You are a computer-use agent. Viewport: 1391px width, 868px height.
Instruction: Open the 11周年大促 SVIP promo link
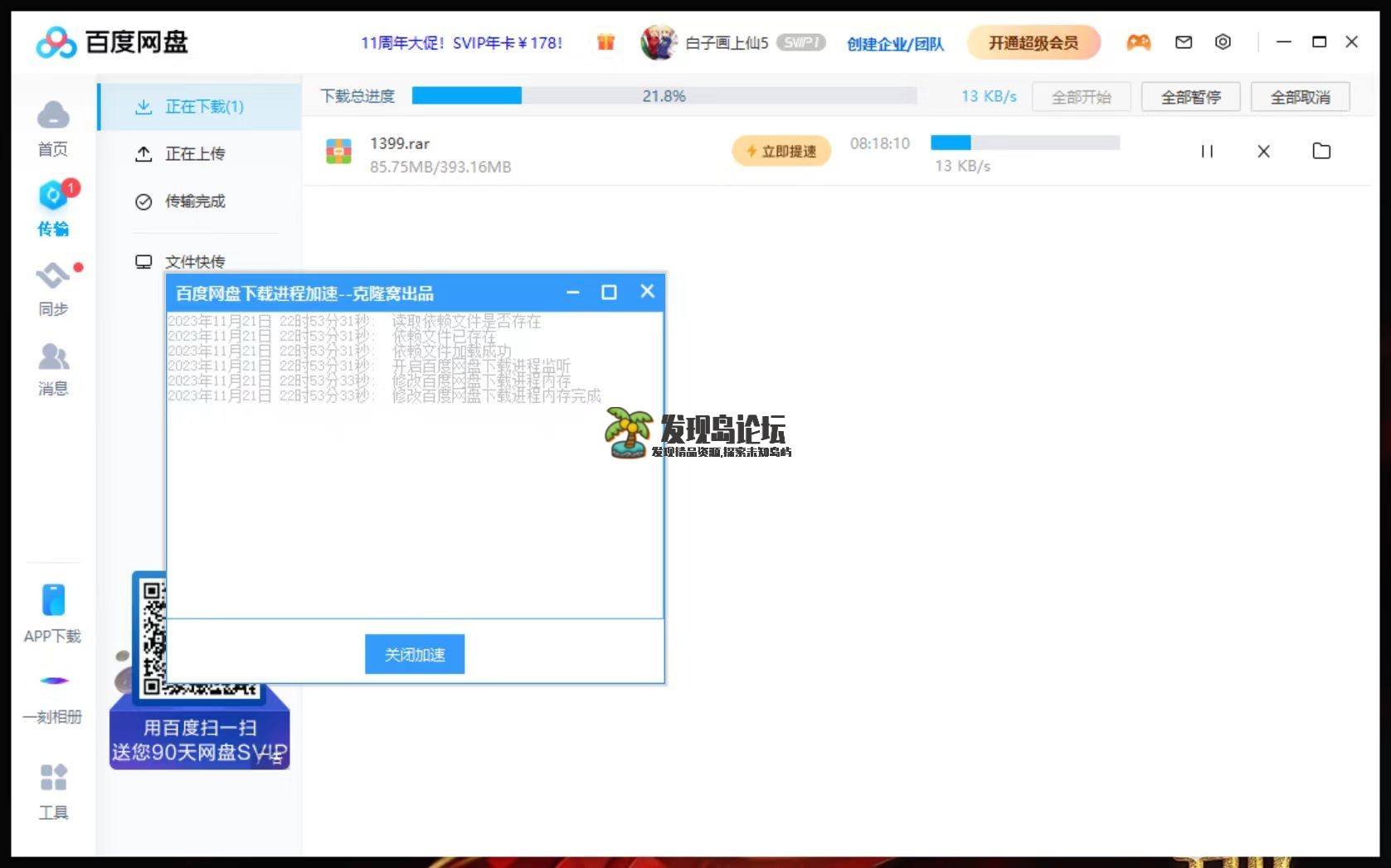coord(461,43)
